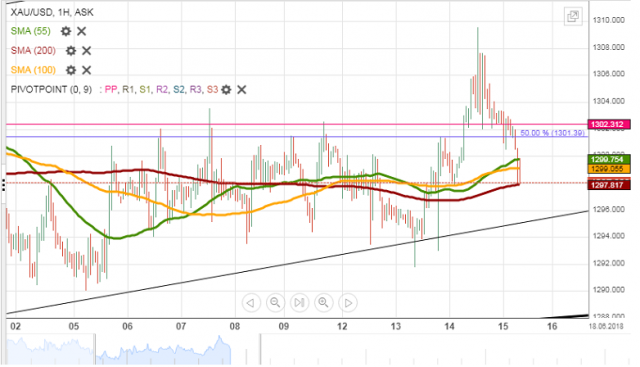Open chart in popup window icon

pos(573,17)
